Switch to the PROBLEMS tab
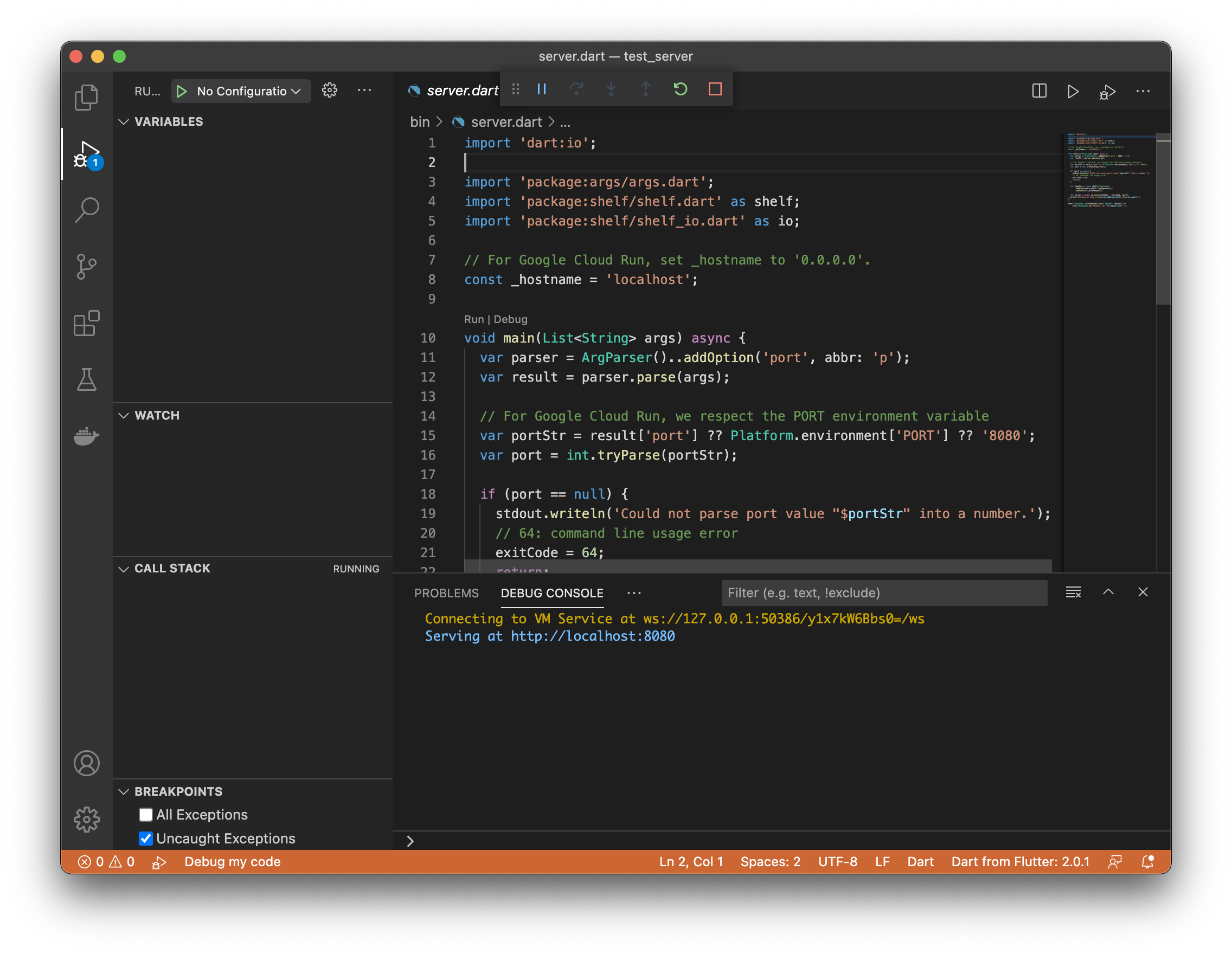Viewport: 1232px width, 954px height. point(446,592)
